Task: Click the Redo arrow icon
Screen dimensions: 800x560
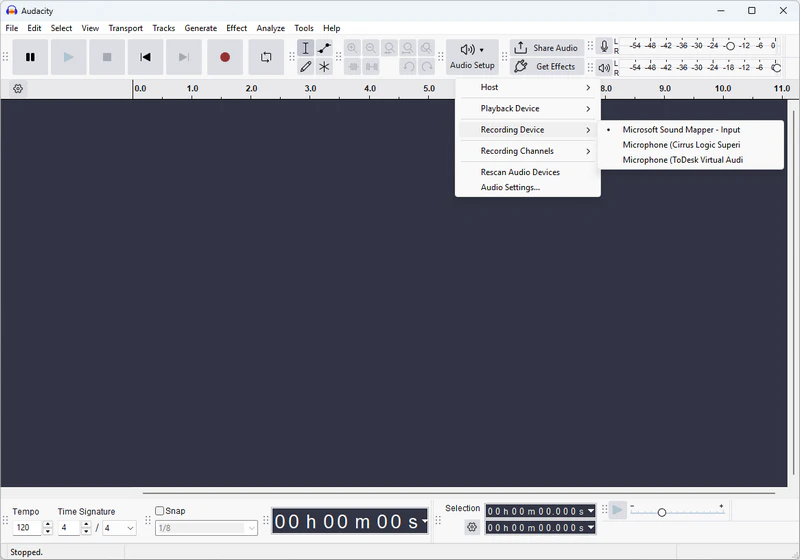Action: (427, 66)
